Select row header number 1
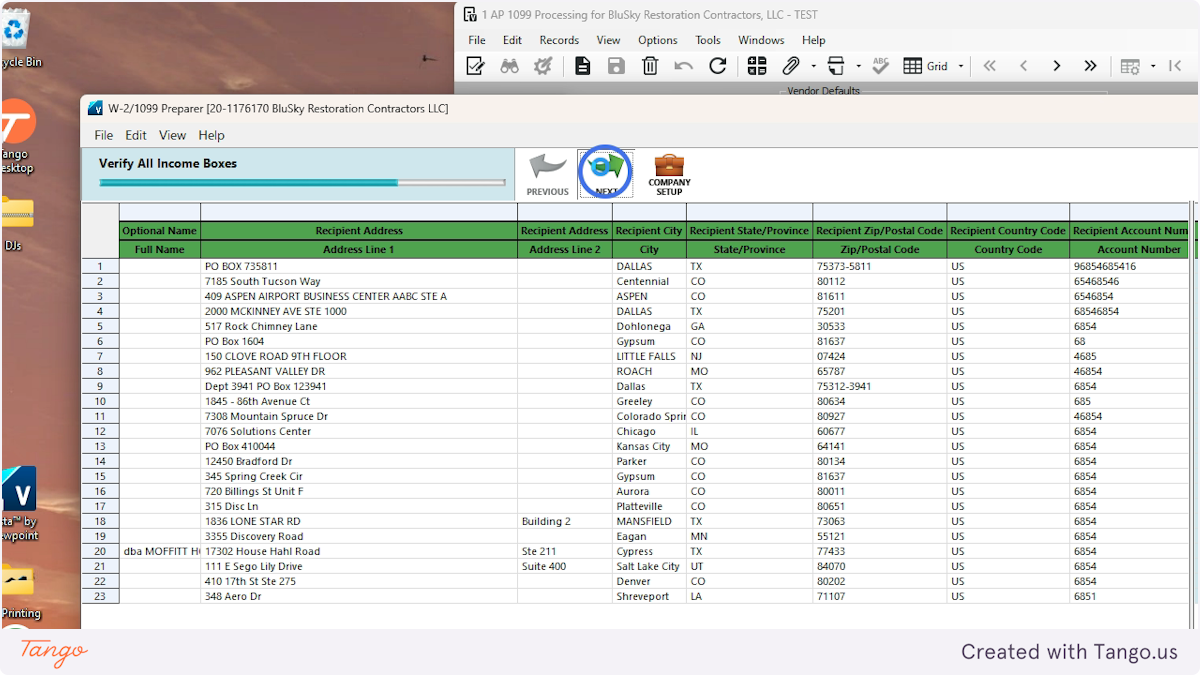Image resolution: width=1200 pixels, height=675 pixels. [x=100, y=267]
